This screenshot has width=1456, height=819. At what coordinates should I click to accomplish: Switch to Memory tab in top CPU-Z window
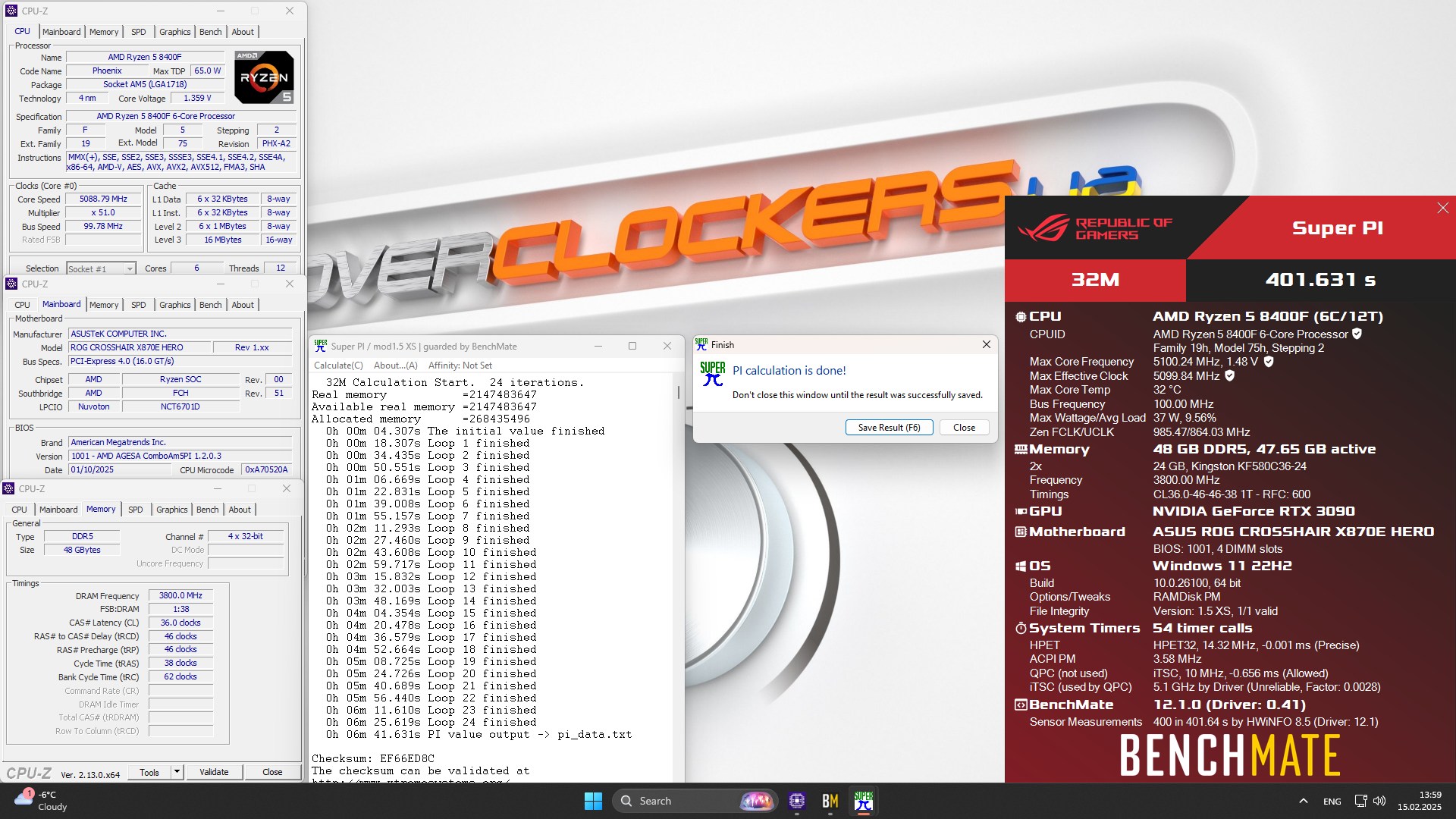104,32
